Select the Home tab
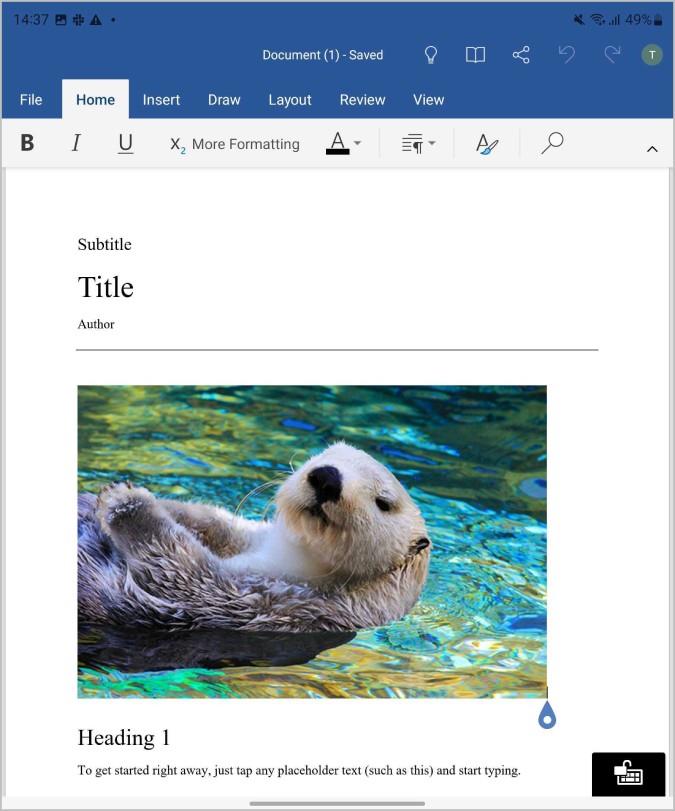This screenshot has width=675, height=811. click(x=95, y=99)
